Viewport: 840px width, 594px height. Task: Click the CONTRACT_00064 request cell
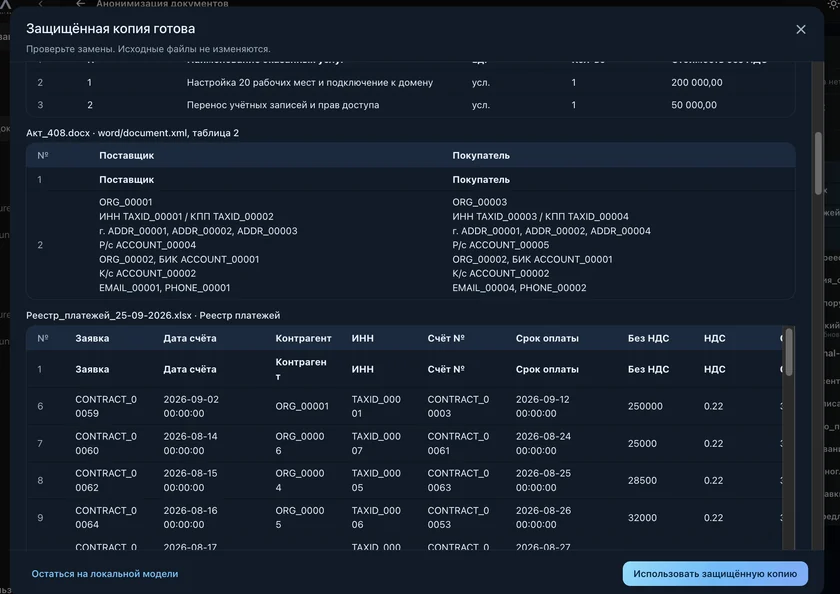click(106, 517)
